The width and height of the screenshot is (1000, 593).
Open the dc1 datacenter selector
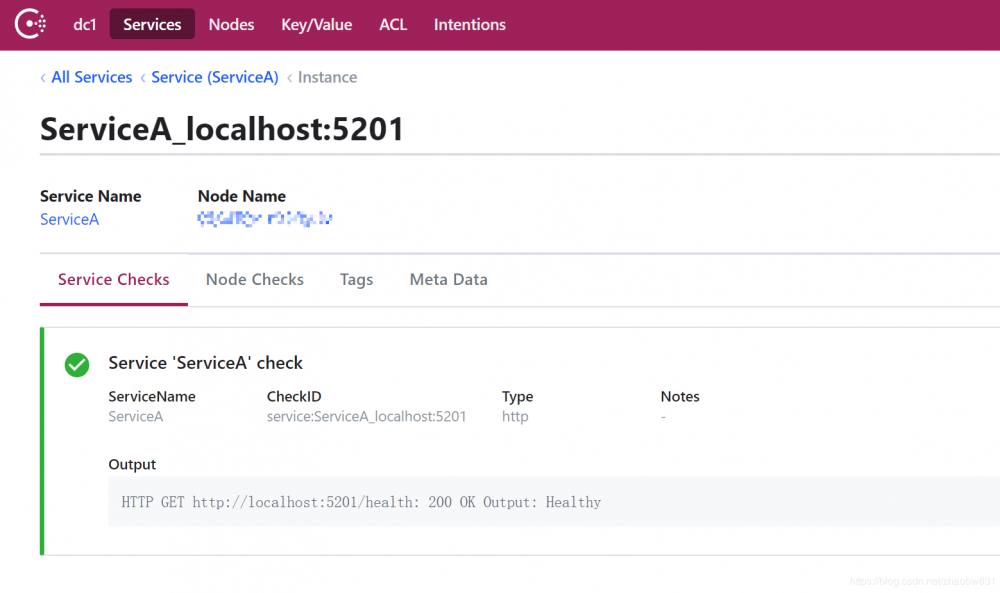pos(85,25)
